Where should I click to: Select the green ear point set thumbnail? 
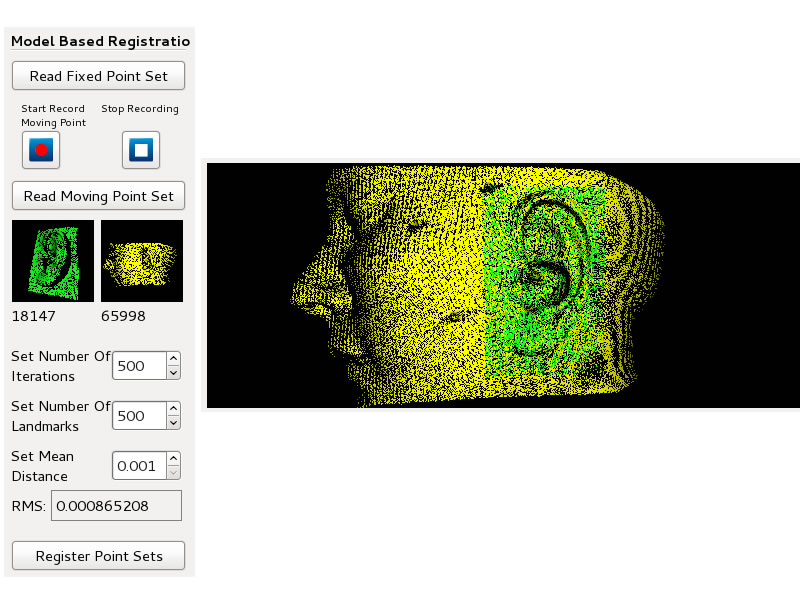[53, 261]
